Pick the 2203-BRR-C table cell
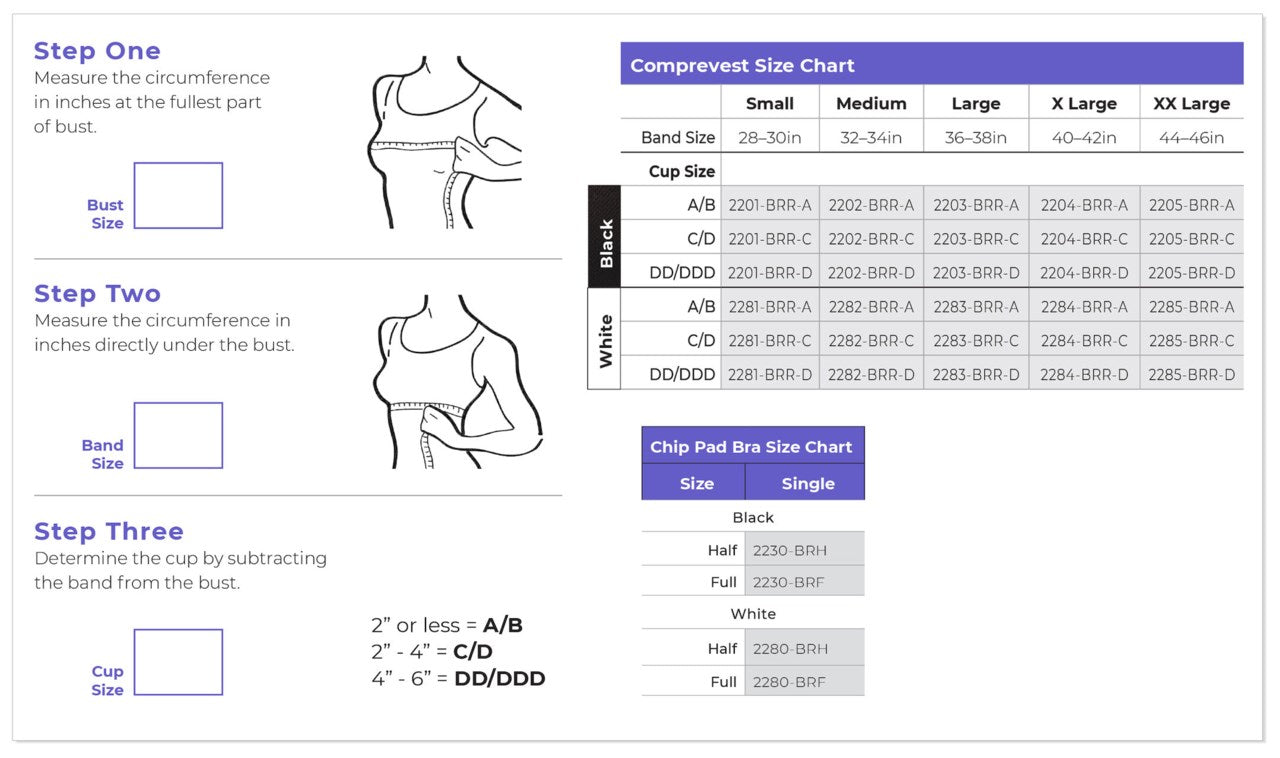Screen dimensions: 1280x758 (976, 239)
